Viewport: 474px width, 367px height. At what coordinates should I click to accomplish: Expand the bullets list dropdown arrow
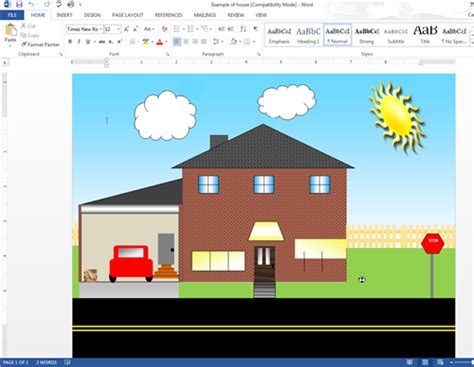click(x=183, y=29)
